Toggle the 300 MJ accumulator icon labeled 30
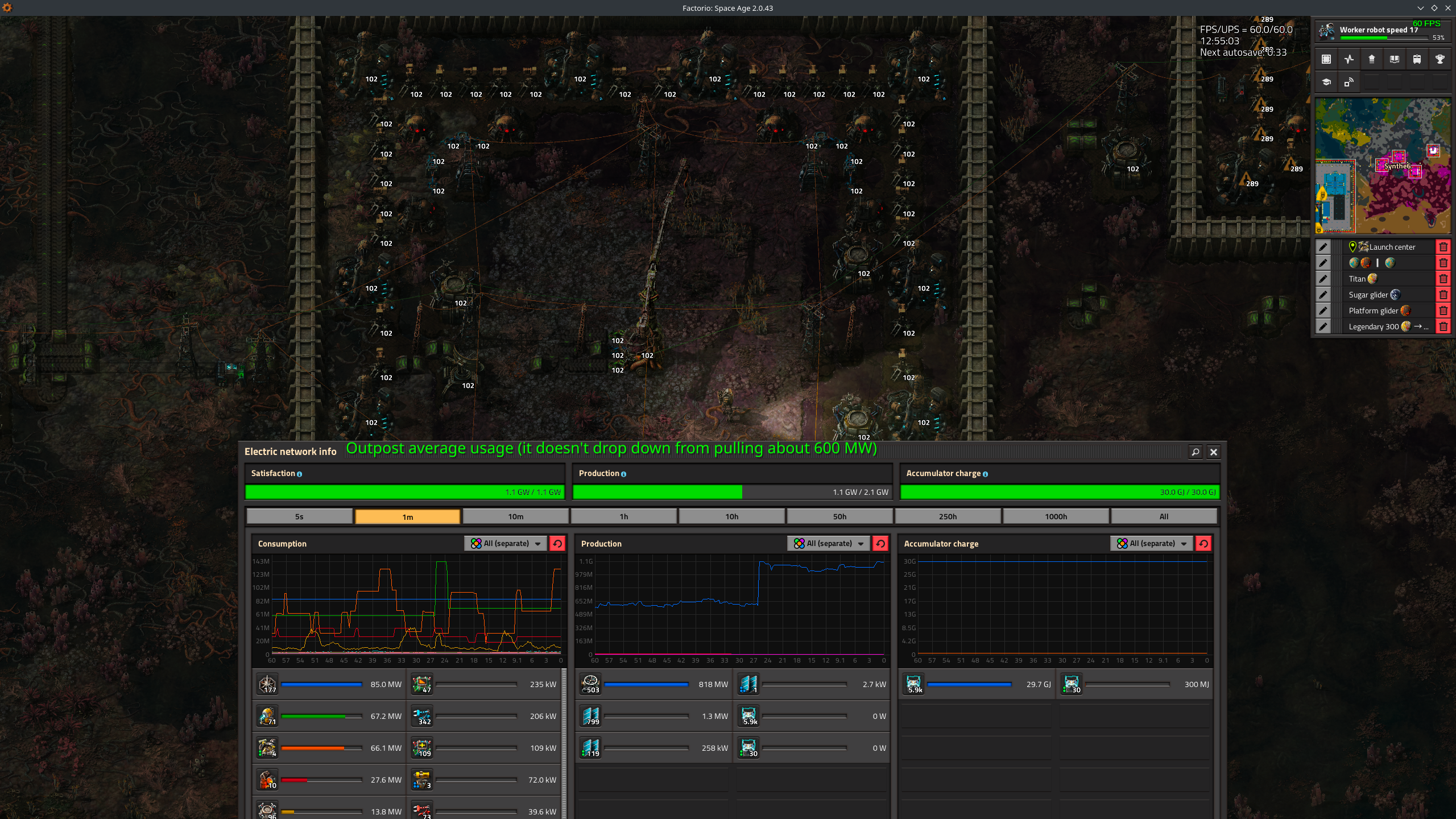The width and height of the screenshot is (1456, 819). coord(1072,684)
